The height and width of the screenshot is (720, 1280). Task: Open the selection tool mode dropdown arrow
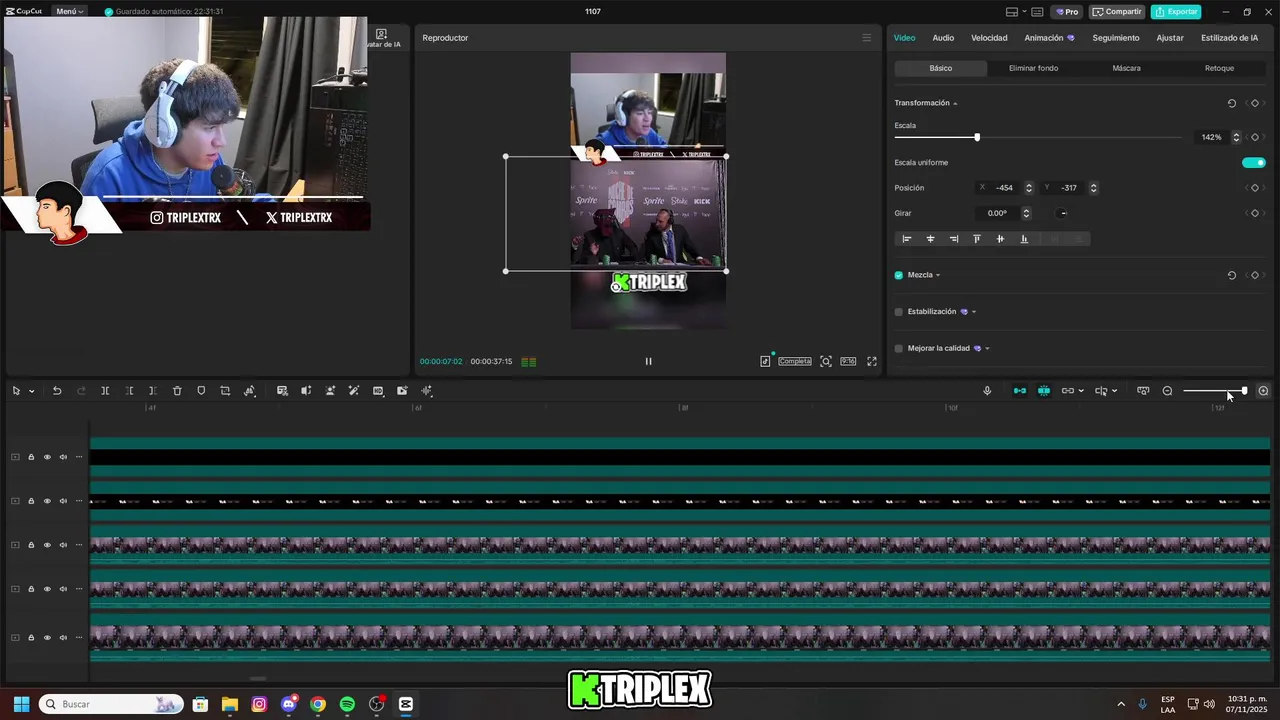[32, 391]
